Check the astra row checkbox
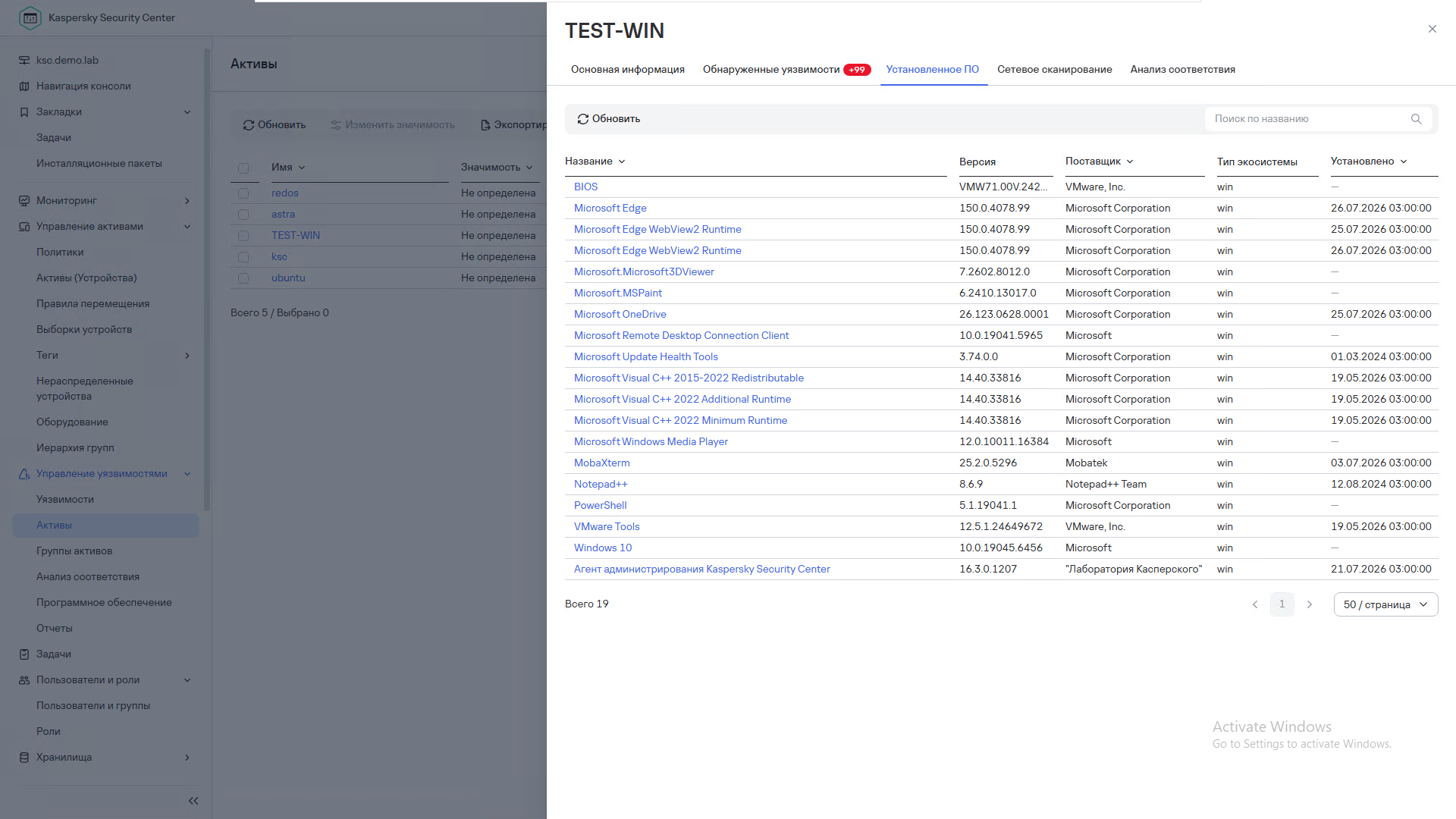 (x=243, y=215)
